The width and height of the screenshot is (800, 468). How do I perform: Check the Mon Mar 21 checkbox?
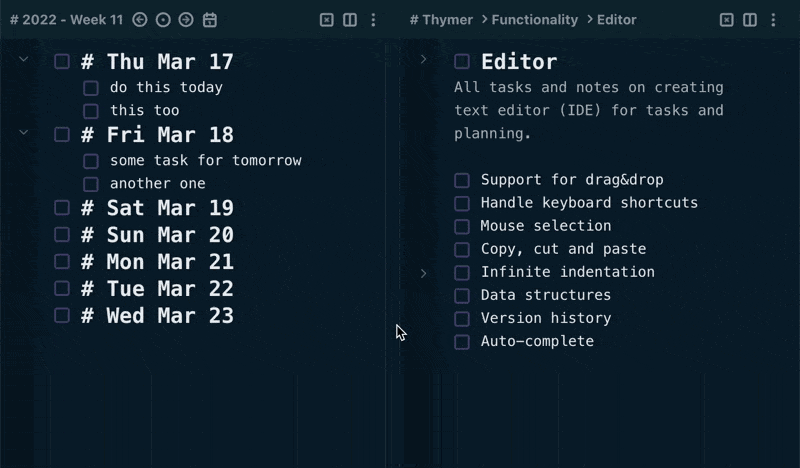coord(62,262)
